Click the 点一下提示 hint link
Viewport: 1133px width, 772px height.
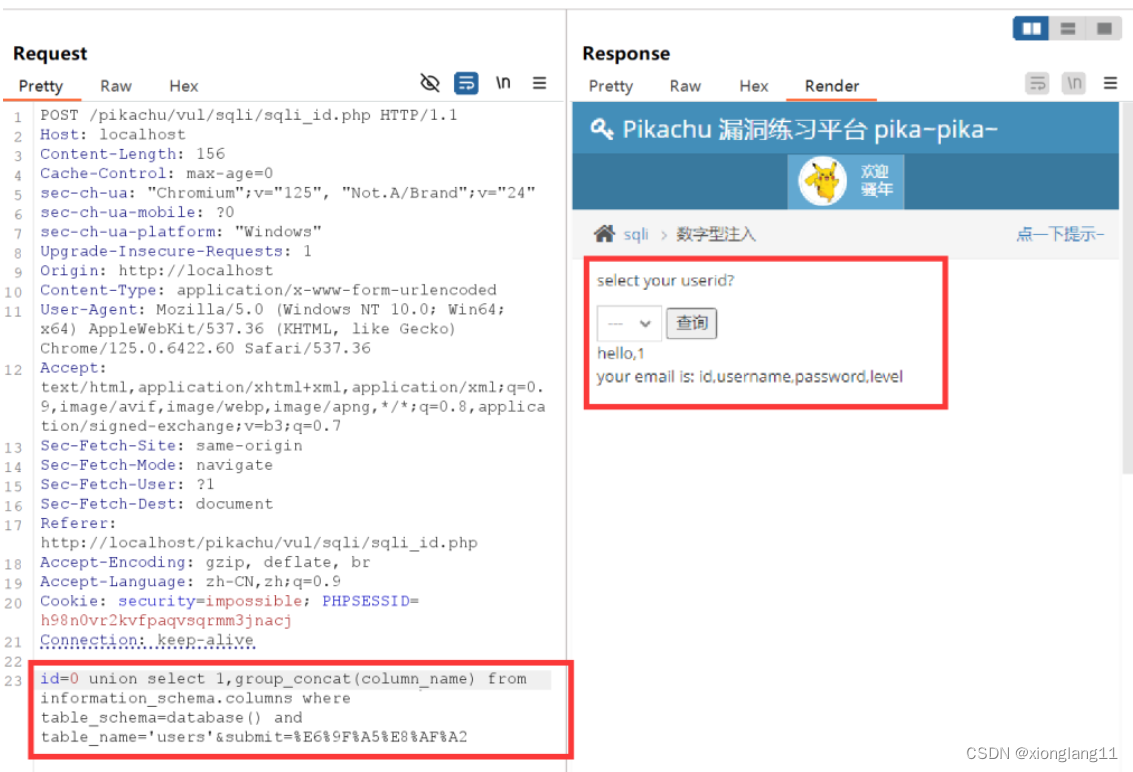coord(1060,233)
